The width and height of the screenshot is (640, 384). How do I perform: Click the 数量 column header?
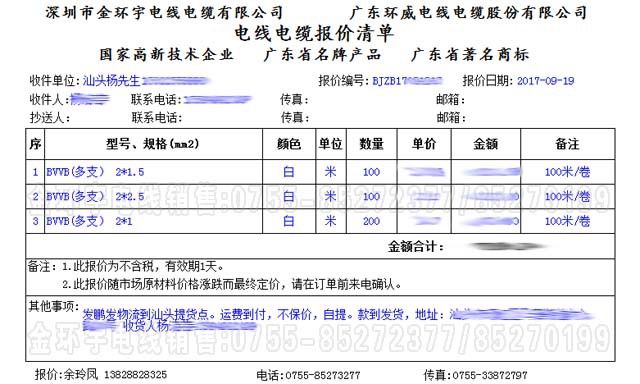point(371,144)
